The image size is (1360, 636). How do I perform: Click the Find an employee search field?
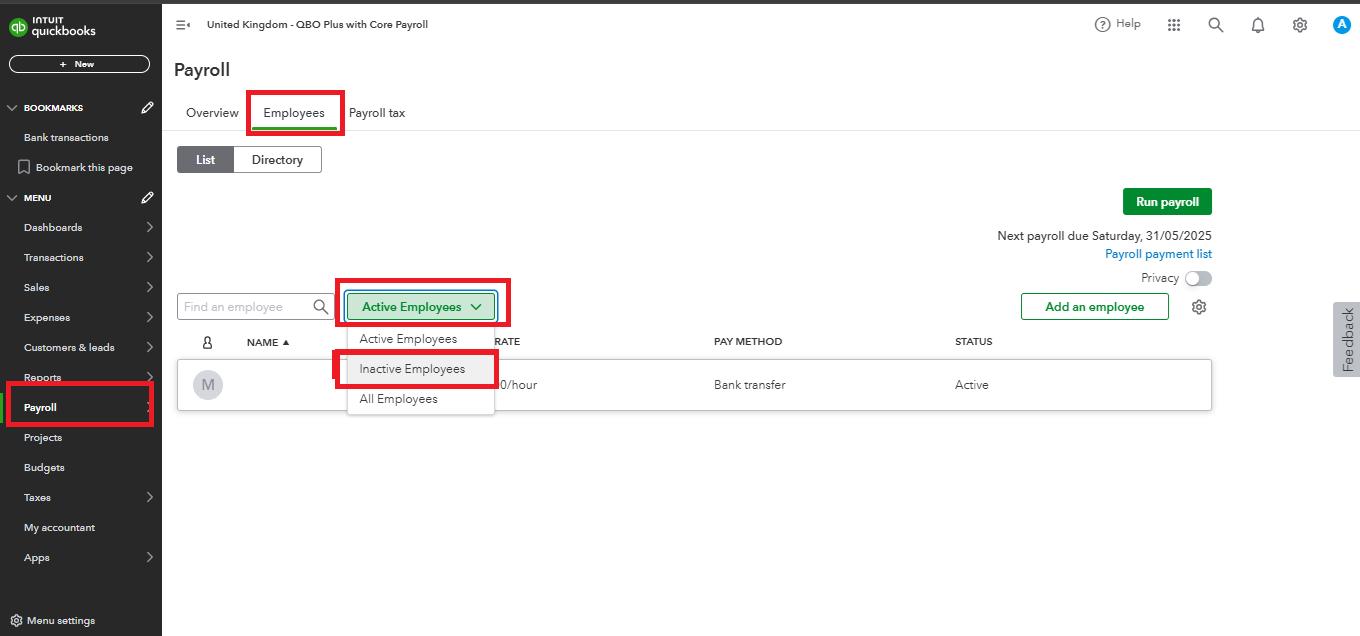246,307
